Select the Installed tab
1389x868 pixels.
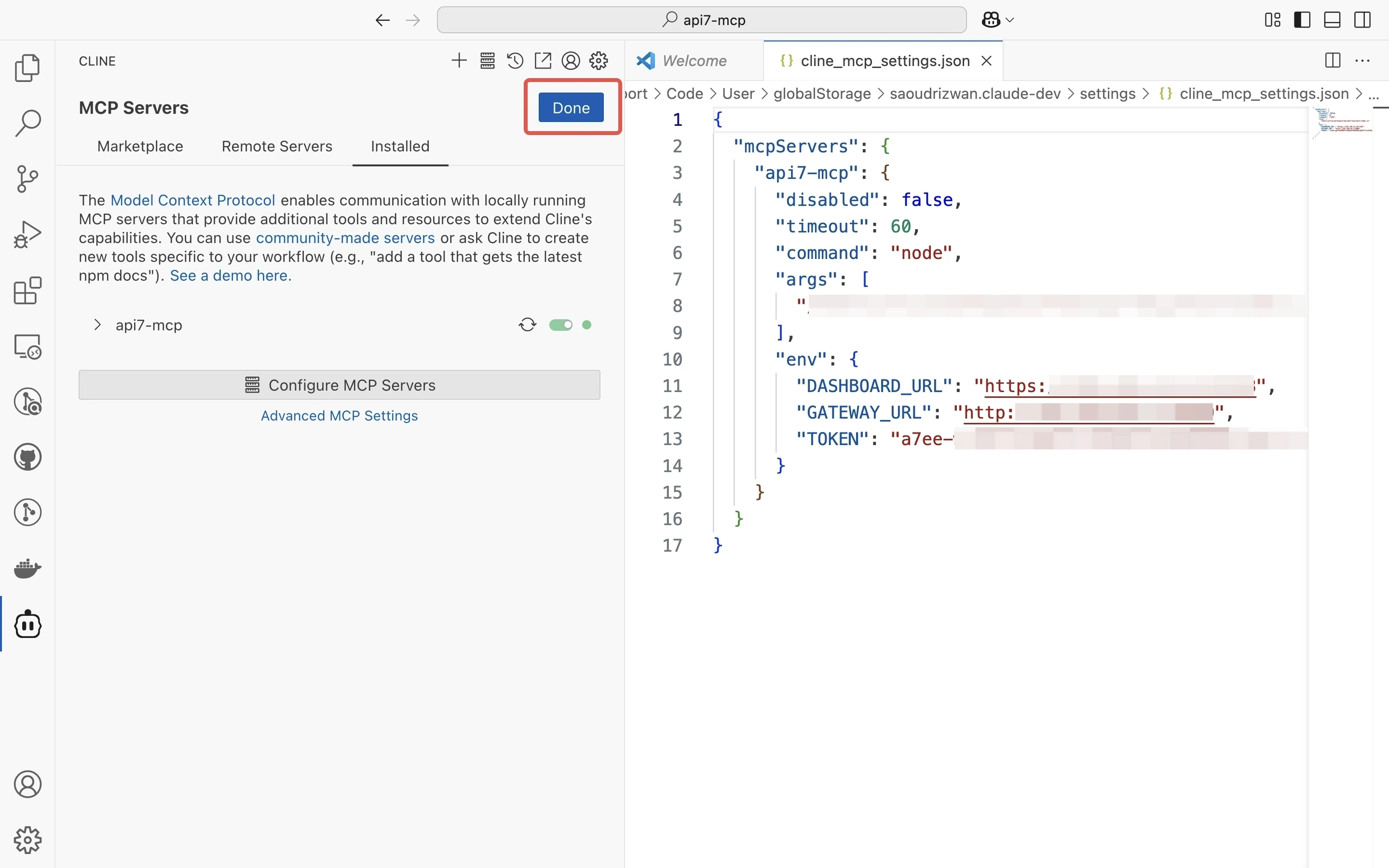click(x=400, y=147)
